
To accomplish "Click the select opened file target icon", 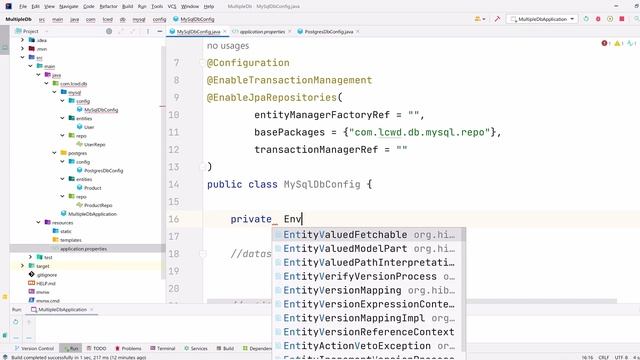I will [109, 31].
